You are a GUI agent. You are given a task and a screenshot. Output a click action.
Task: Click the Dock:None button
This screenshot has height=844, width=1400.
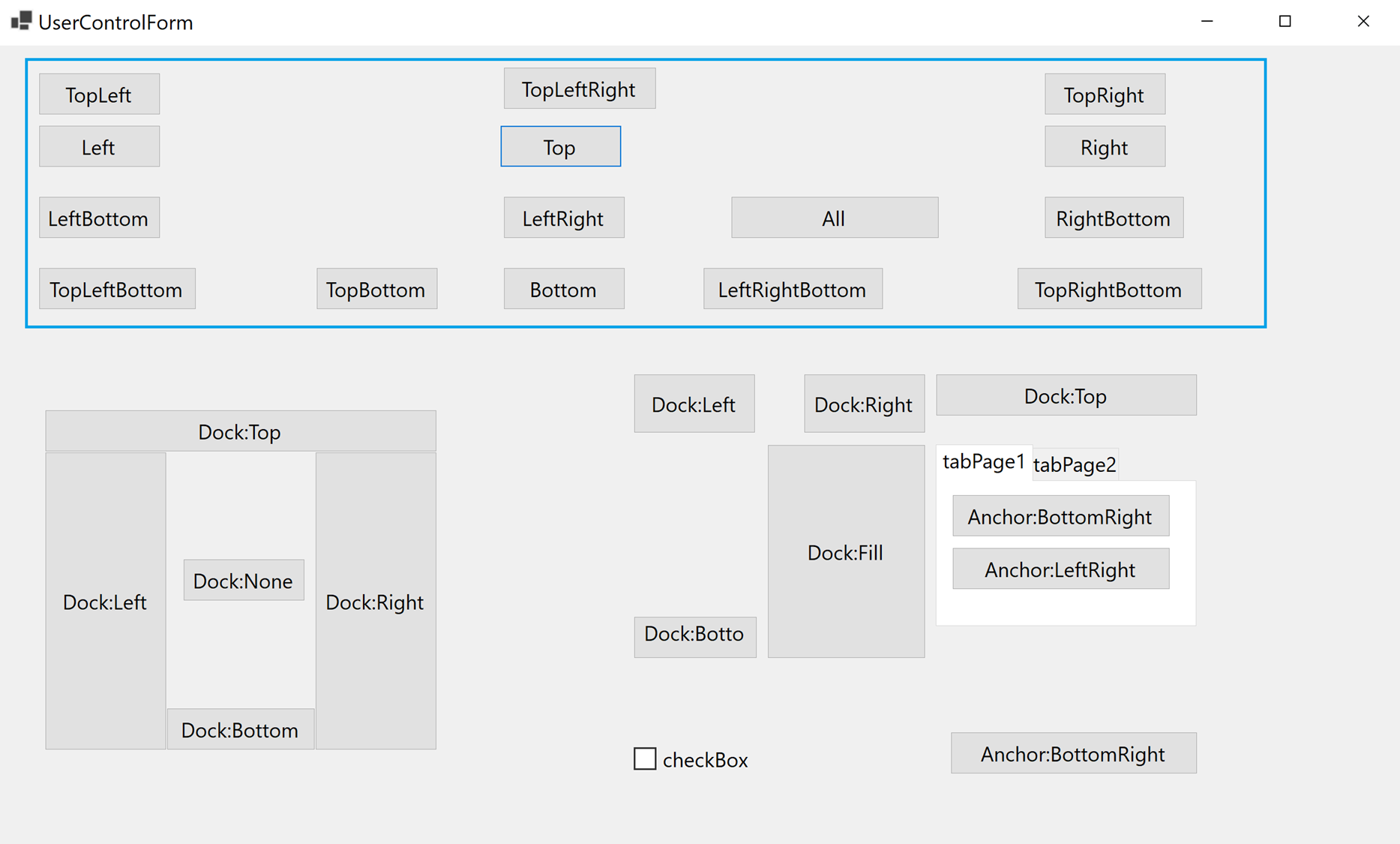(x=243, y=580)
